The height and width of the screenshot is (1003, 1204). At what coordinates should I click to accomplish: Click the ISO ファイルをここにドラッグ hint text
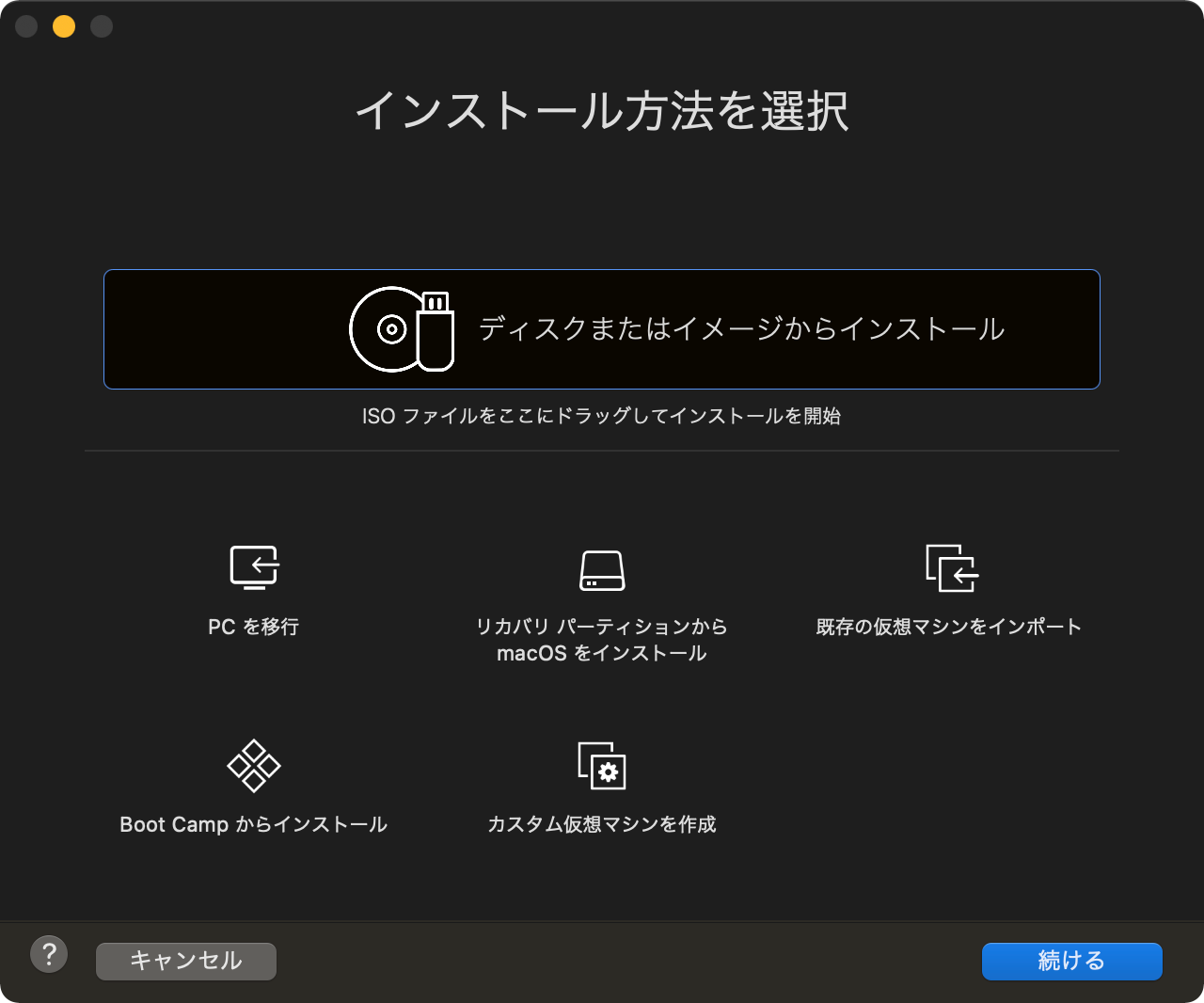tap(602, 416)
